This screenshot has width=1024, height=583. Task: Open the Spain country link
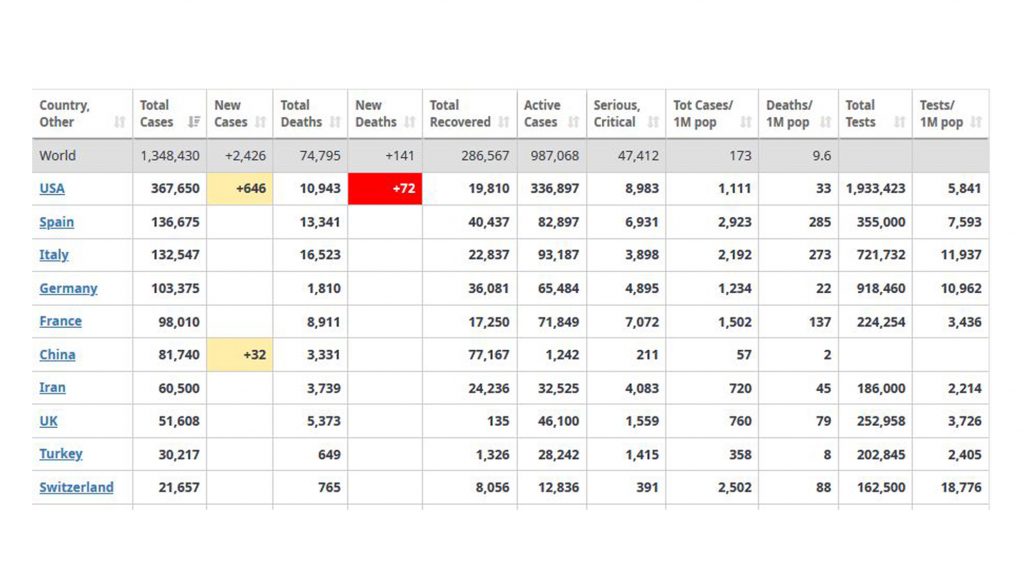pyautogui.click(x=56, y=222)
